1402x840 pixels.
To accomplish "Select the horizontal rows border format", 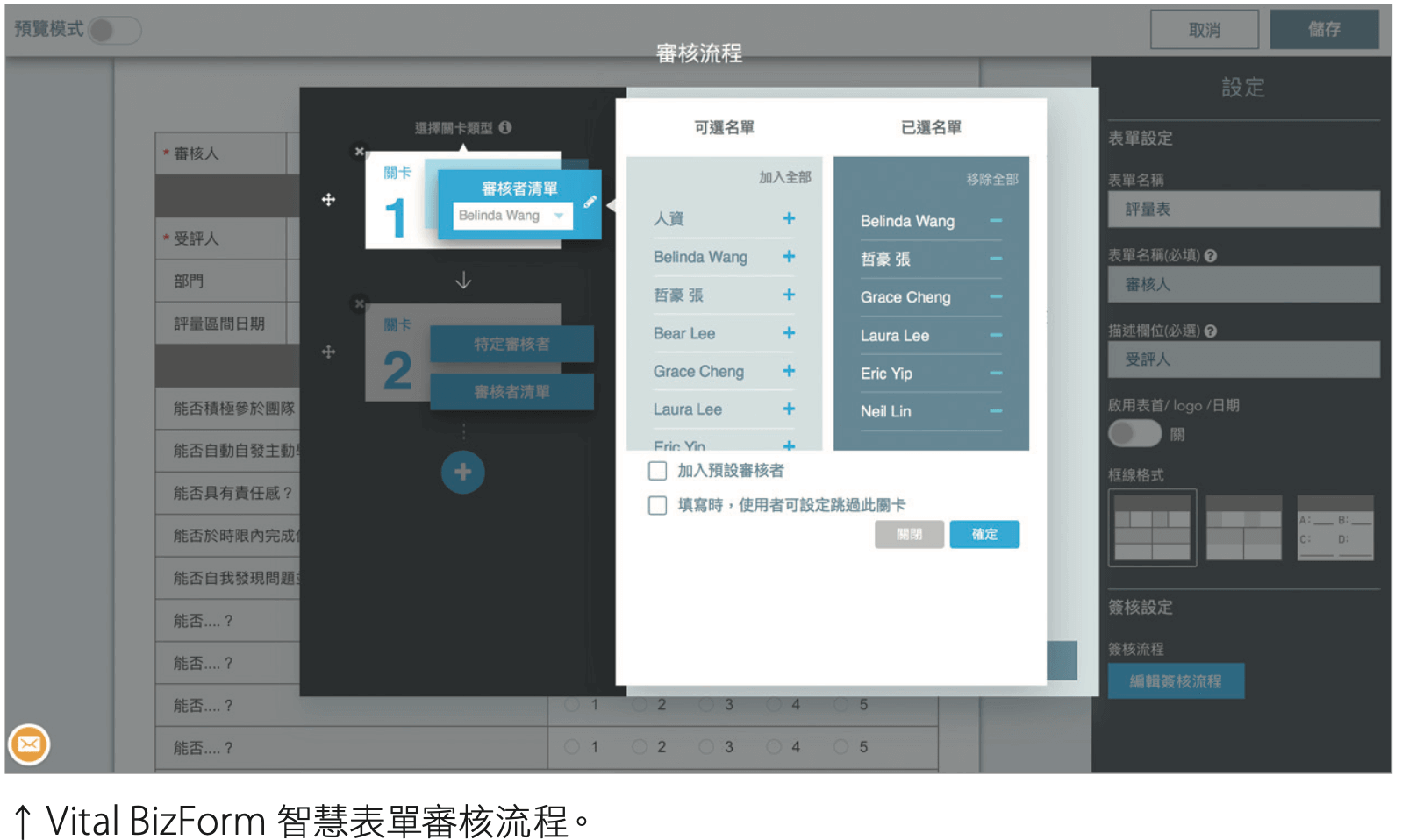I will (x=1243, y=528).
